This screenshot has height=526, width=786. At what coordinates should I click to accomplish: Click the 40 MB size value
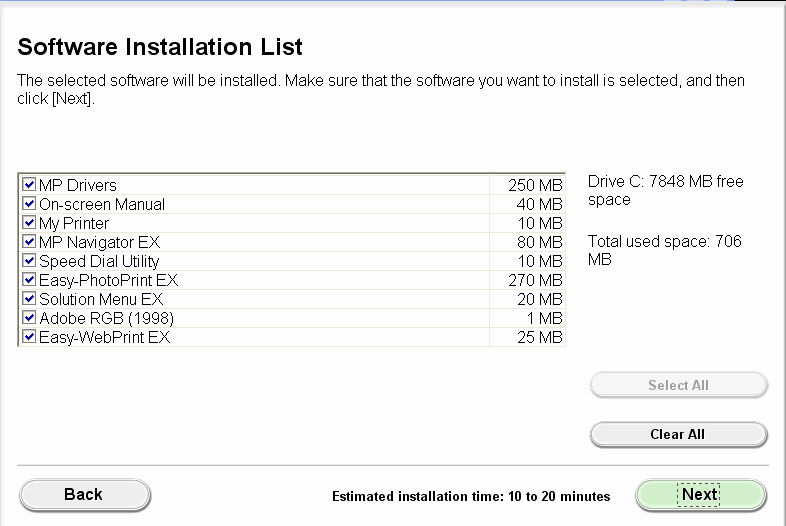[539, 204]
